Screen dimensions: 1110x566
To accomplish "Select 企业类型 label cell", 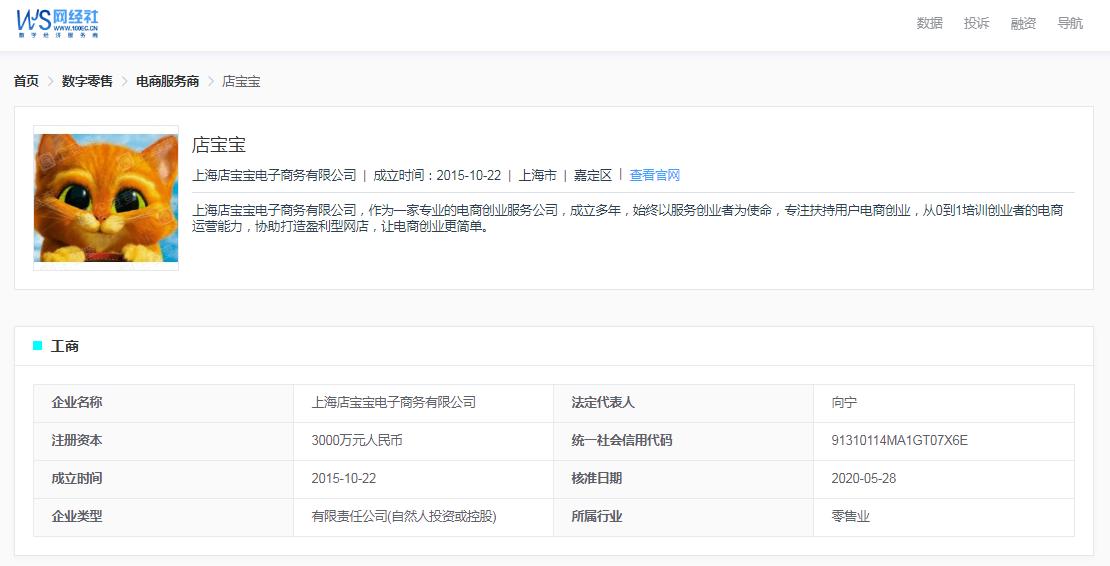I will tap(164, 517).
